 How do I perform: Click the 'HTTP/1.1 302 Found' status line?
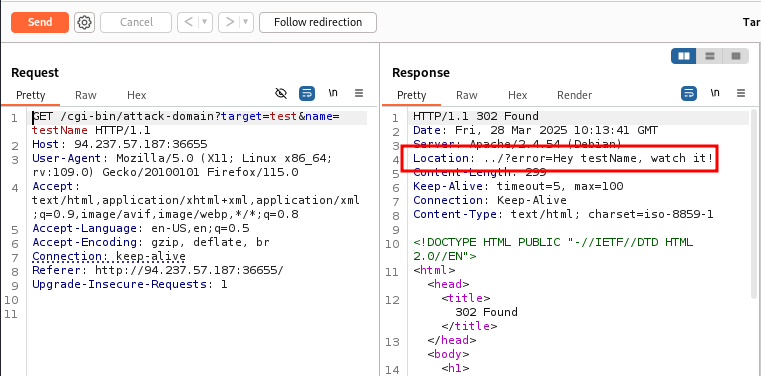click(x=476, y=116)
